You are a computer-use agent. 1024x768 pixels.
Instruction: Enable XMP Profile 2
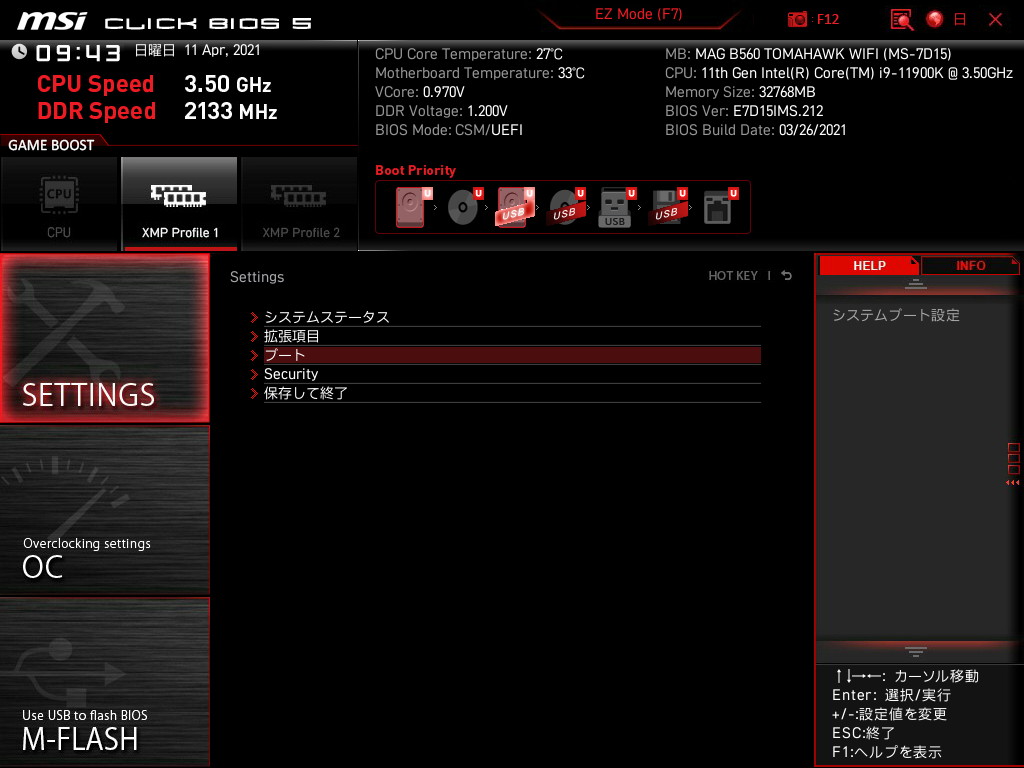click(300, 204)
